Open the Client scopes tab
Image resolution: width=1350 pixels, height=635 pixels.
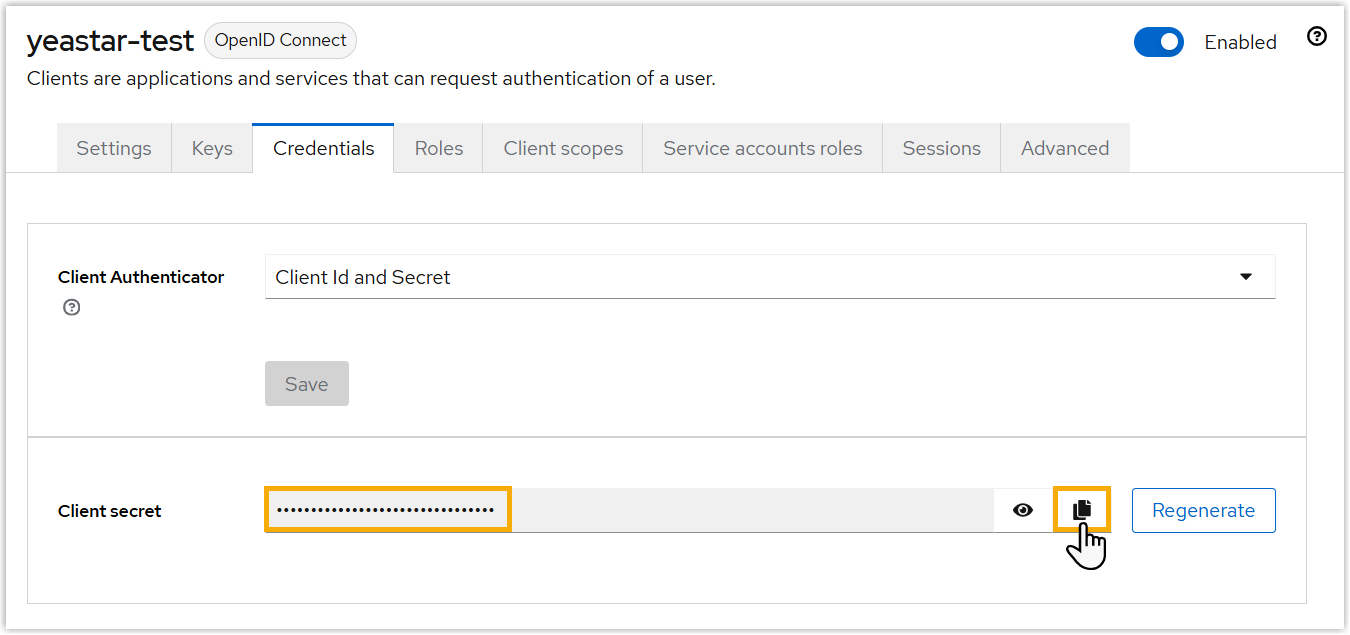click(x=563, y=148)
